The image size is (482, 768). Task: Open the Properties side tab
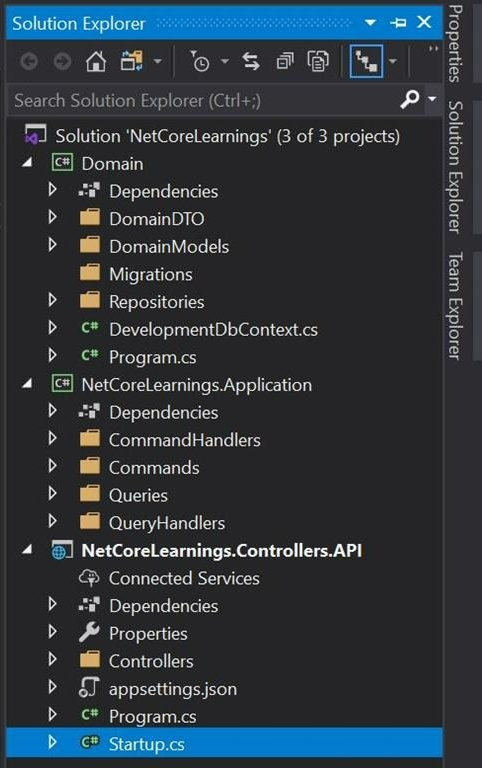pos(456,43)
